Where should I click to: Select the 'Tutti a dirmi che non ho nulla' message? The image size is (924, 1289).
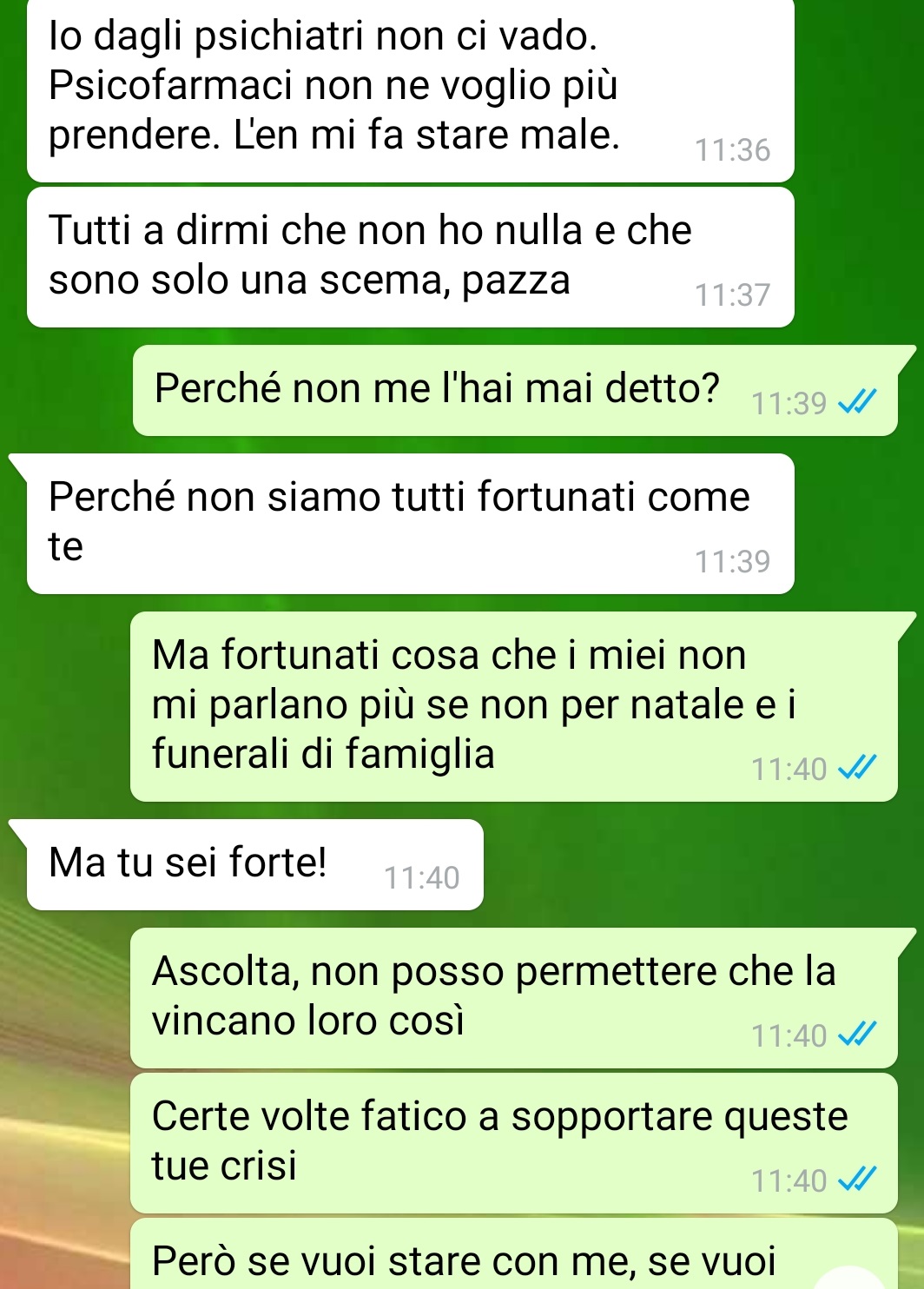point(411,257)
